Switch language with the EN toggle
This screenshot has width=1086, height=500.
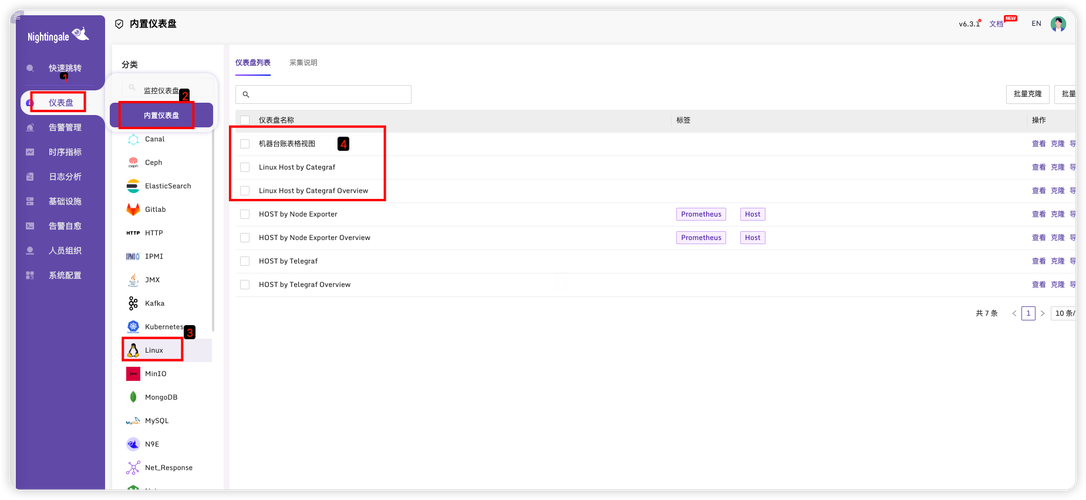tap(1036, 24)
